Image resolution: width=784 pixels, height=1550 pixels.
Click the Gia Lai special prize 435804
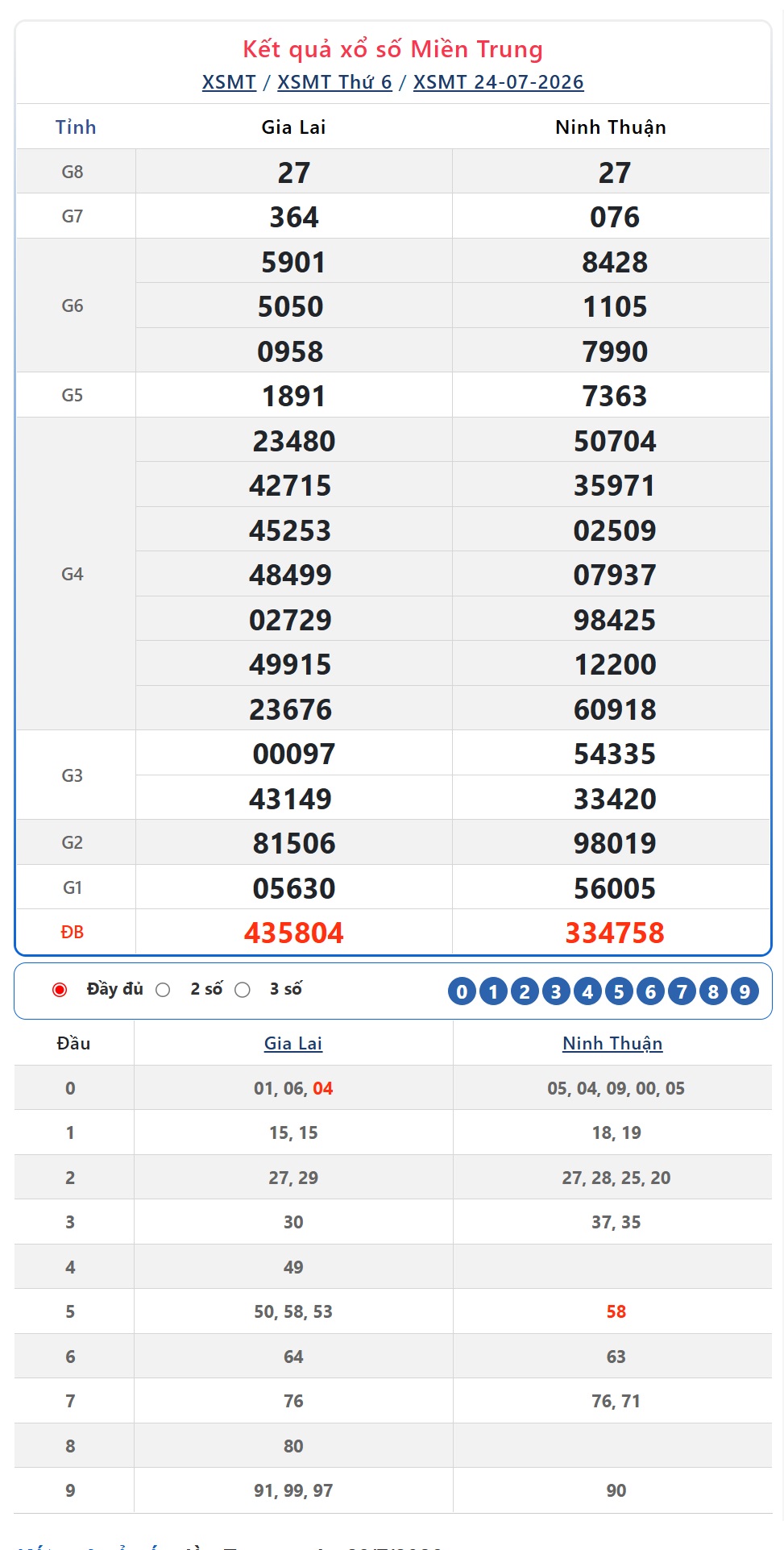(x=294, y=933)
